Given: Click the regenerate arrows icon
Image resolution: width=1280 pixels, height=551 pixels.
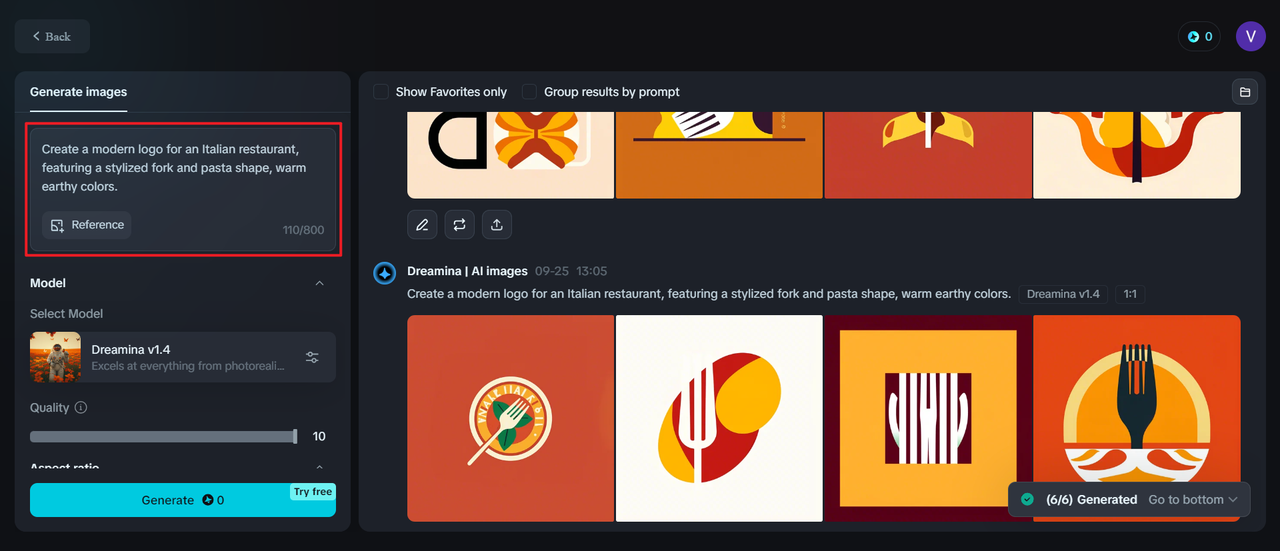Looking at the screenshot, I should [x=460, y=225].
